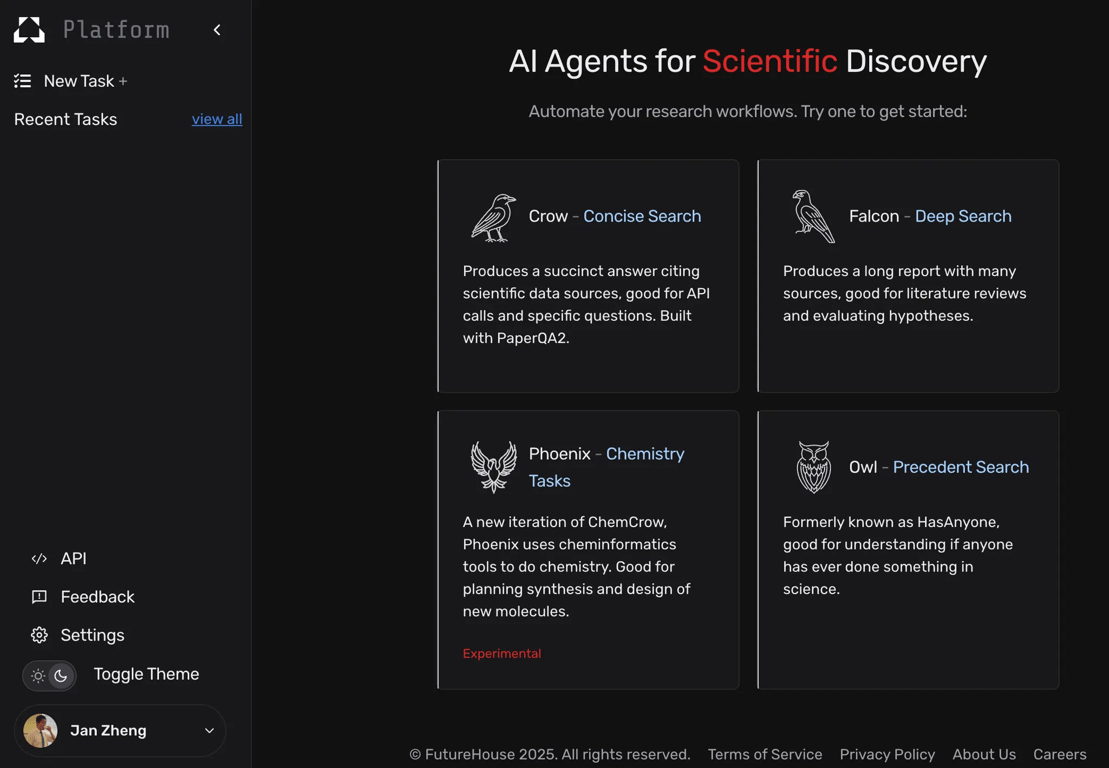This screenshot has width=1109, height=768.
Task: Click the Crow card description text
Action: click(586, 305)
